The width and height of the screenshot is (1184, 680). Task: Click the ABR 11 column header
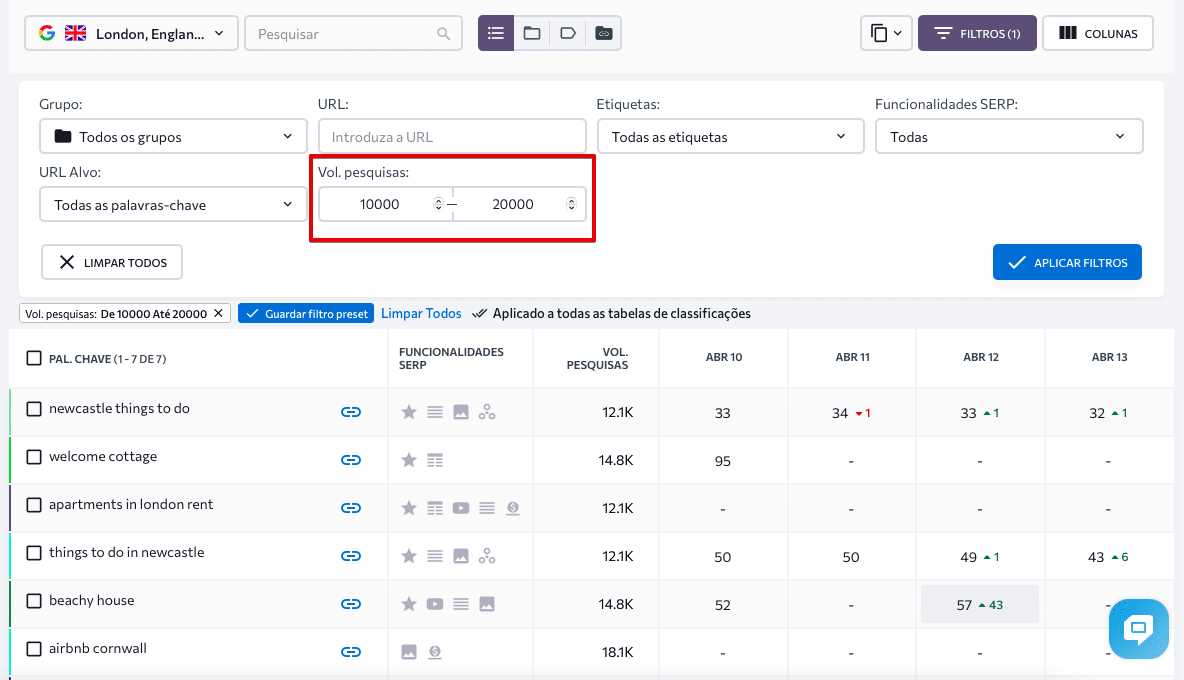point(853,357)
